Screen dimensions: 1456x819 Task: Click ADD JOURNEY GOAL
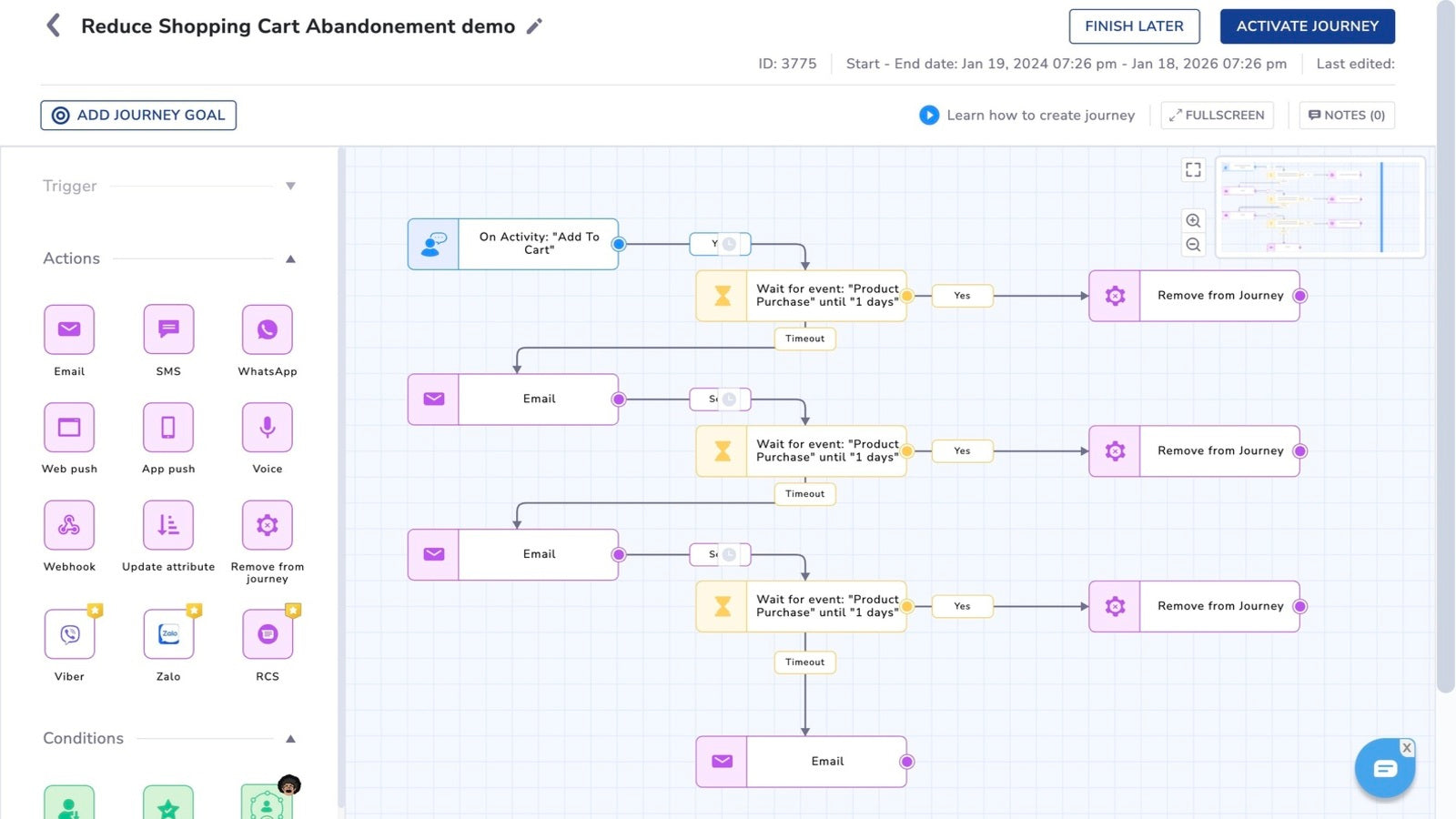point(137,115)
